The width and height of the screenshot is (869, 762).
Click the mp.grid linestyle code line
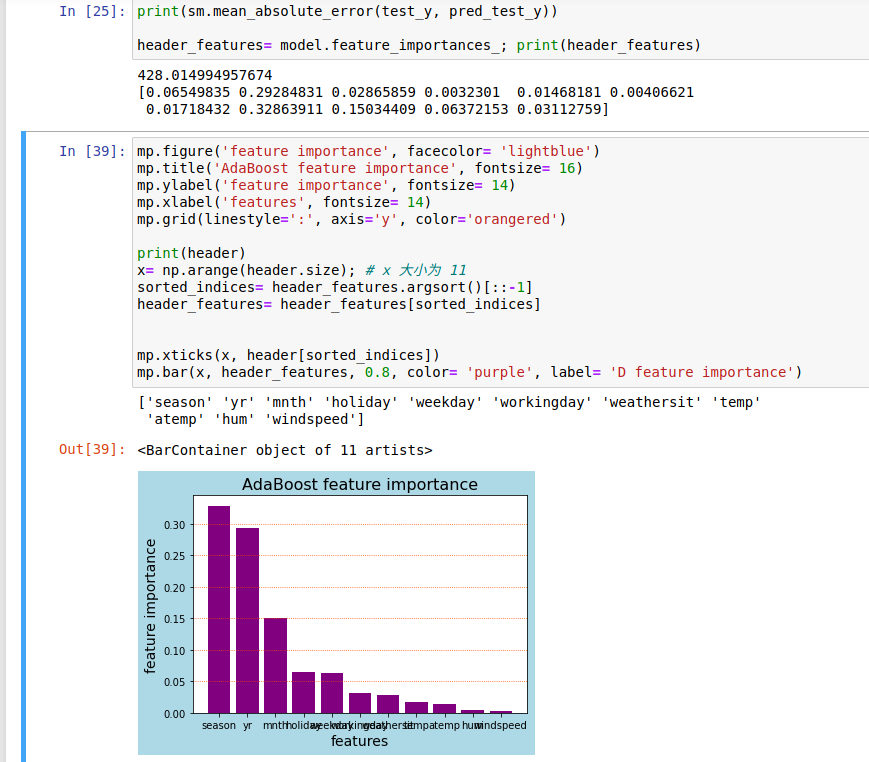[x=351, y=219]
